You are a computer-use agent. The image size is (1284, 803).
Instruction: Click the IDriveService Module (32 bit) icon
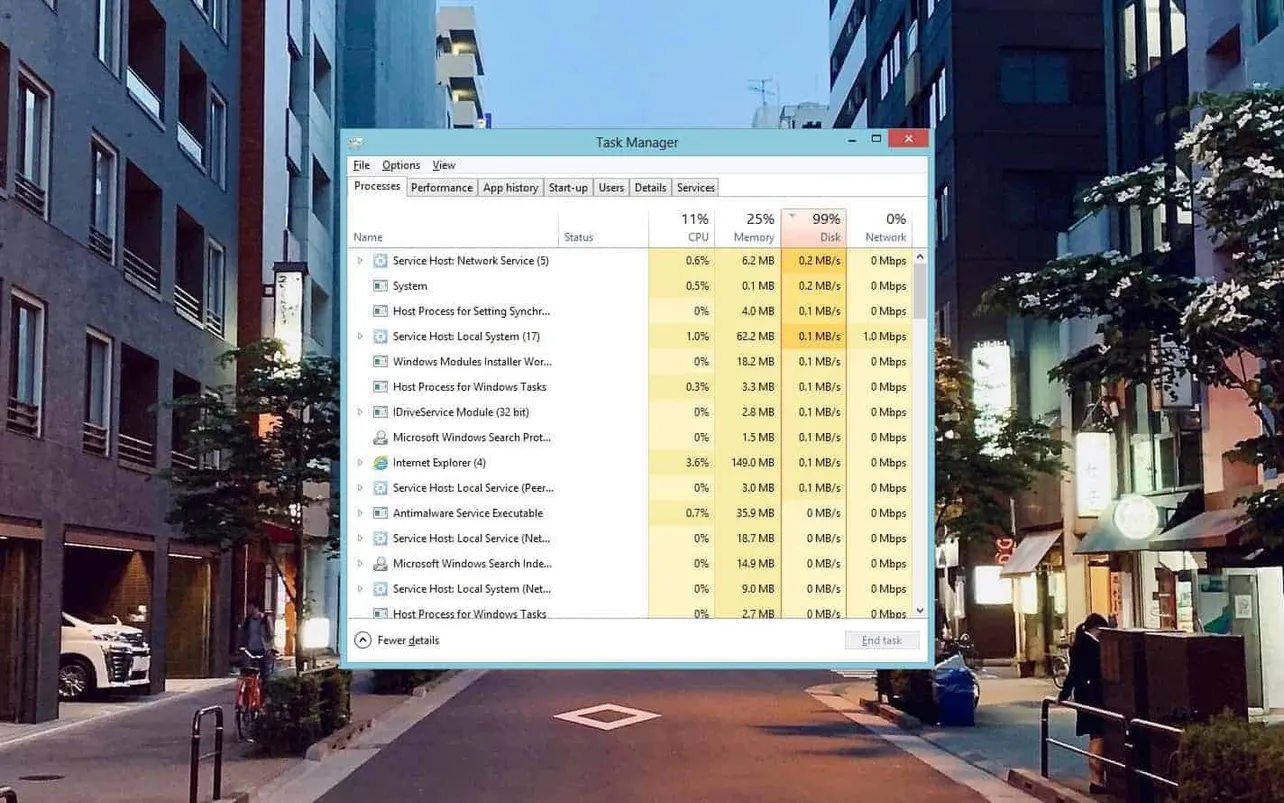(x=380, y=412)
